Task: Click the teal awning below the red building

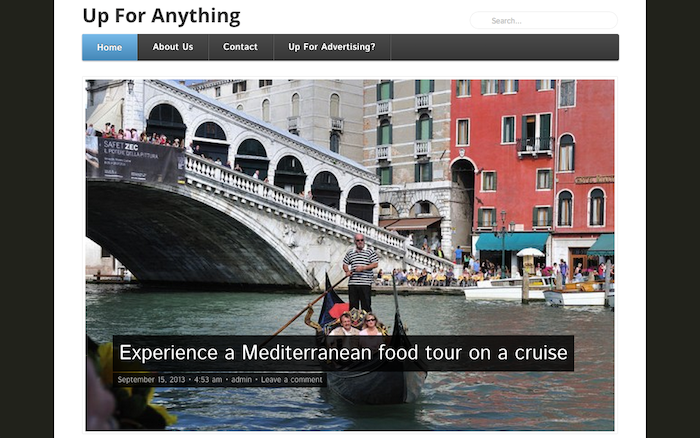Action: [x=512, y=242]
